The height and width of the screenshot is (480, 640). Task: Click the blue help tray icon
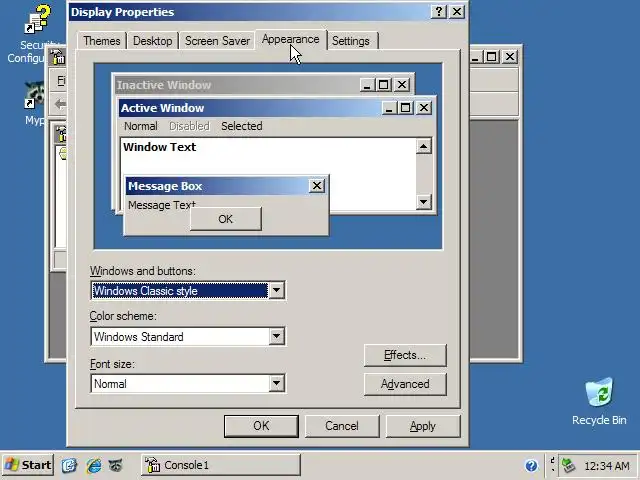tap(531, 465)
